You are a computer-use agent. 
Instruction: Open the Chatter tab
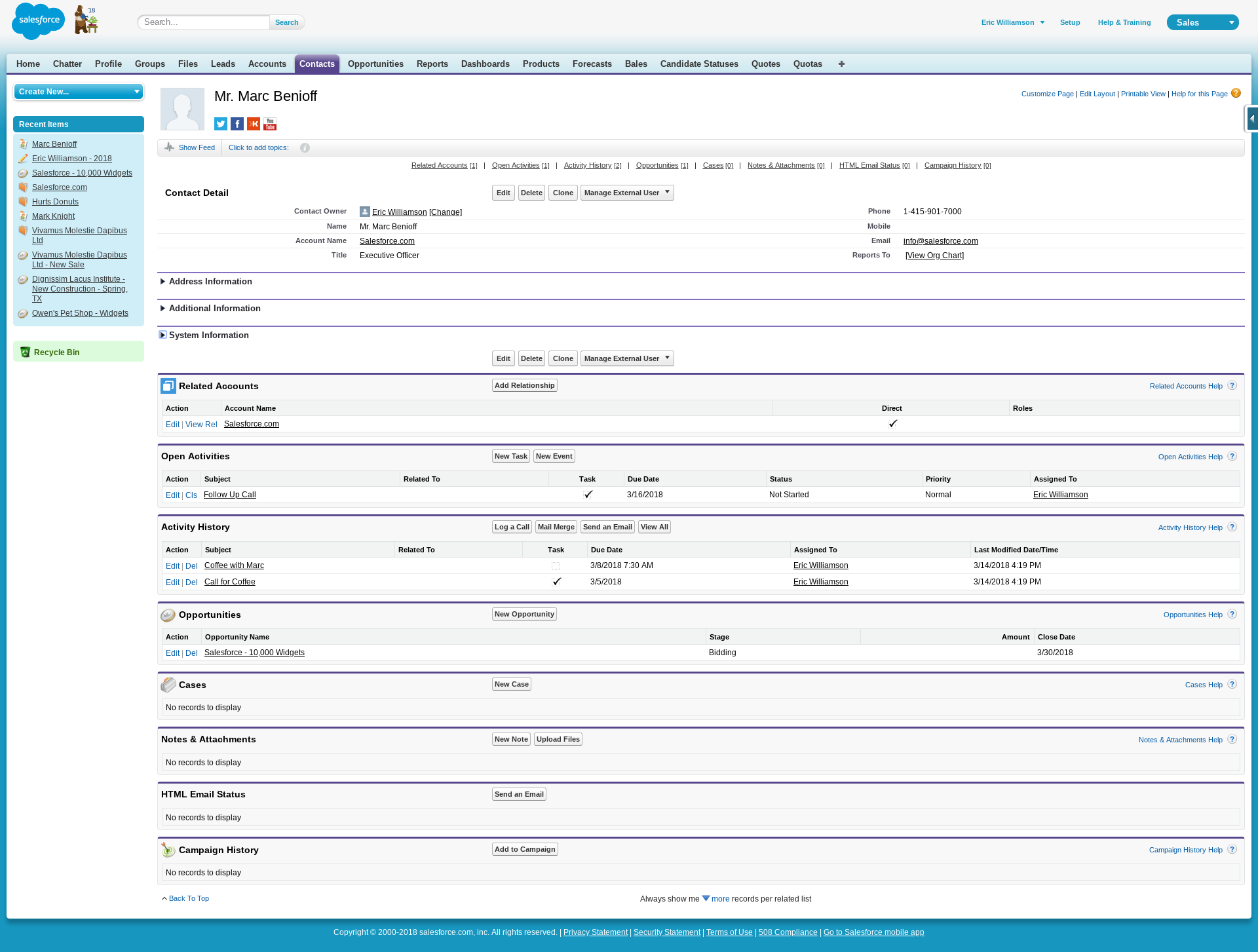pos(67,64)
